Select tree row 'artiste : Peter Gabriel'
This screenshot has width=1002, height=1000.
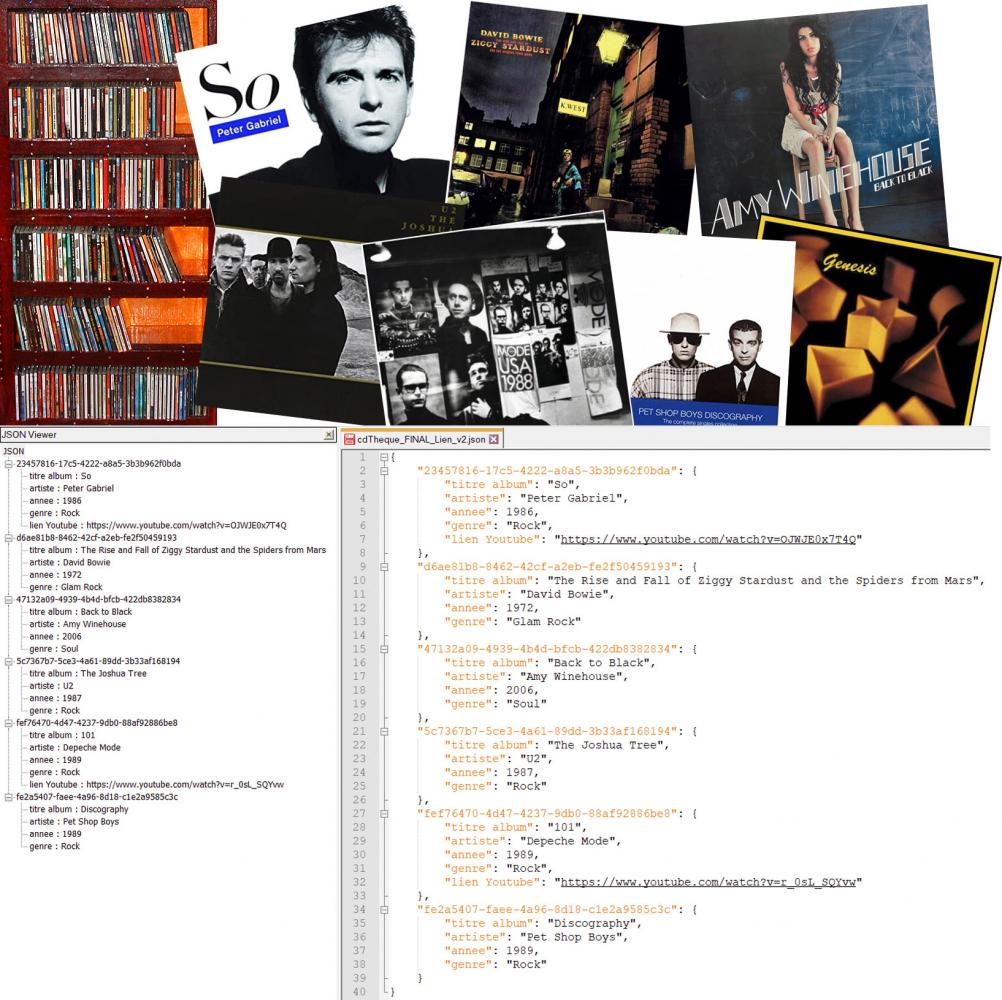[72, 488]
